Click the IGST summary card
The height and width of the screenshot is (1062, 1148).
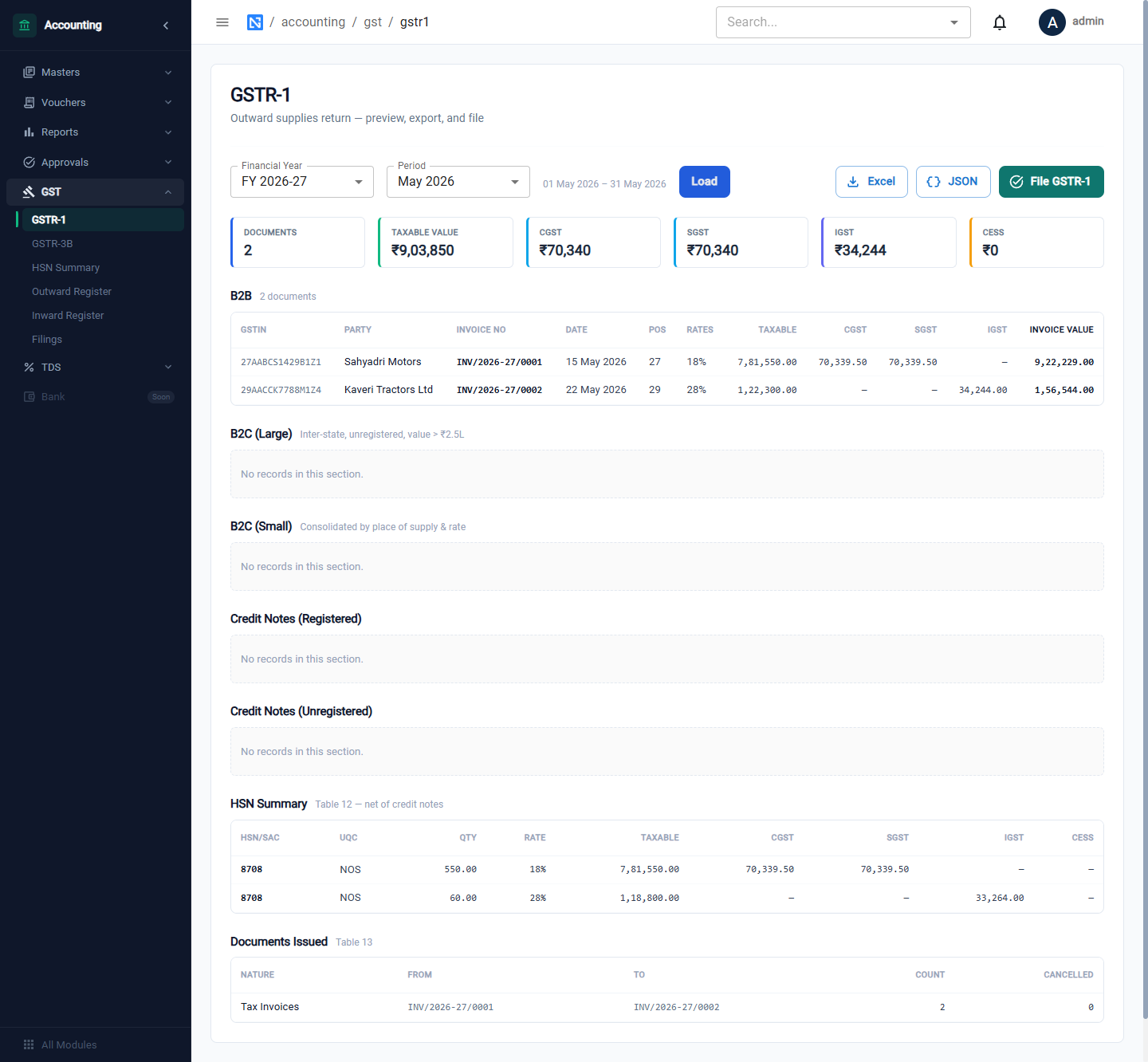coord(889,242)
